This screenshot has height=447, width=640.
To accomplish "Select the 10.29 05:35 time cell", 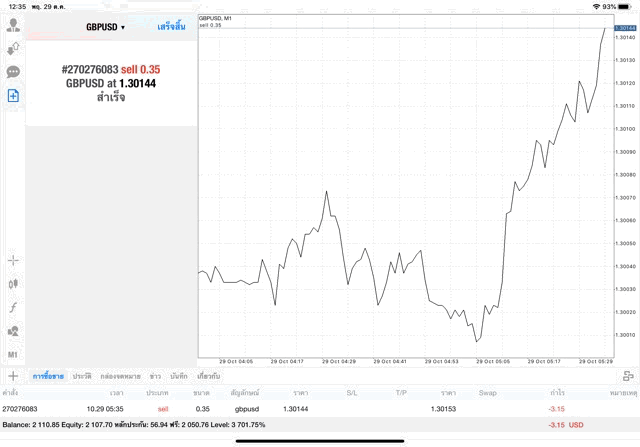I will pos(105,409).
